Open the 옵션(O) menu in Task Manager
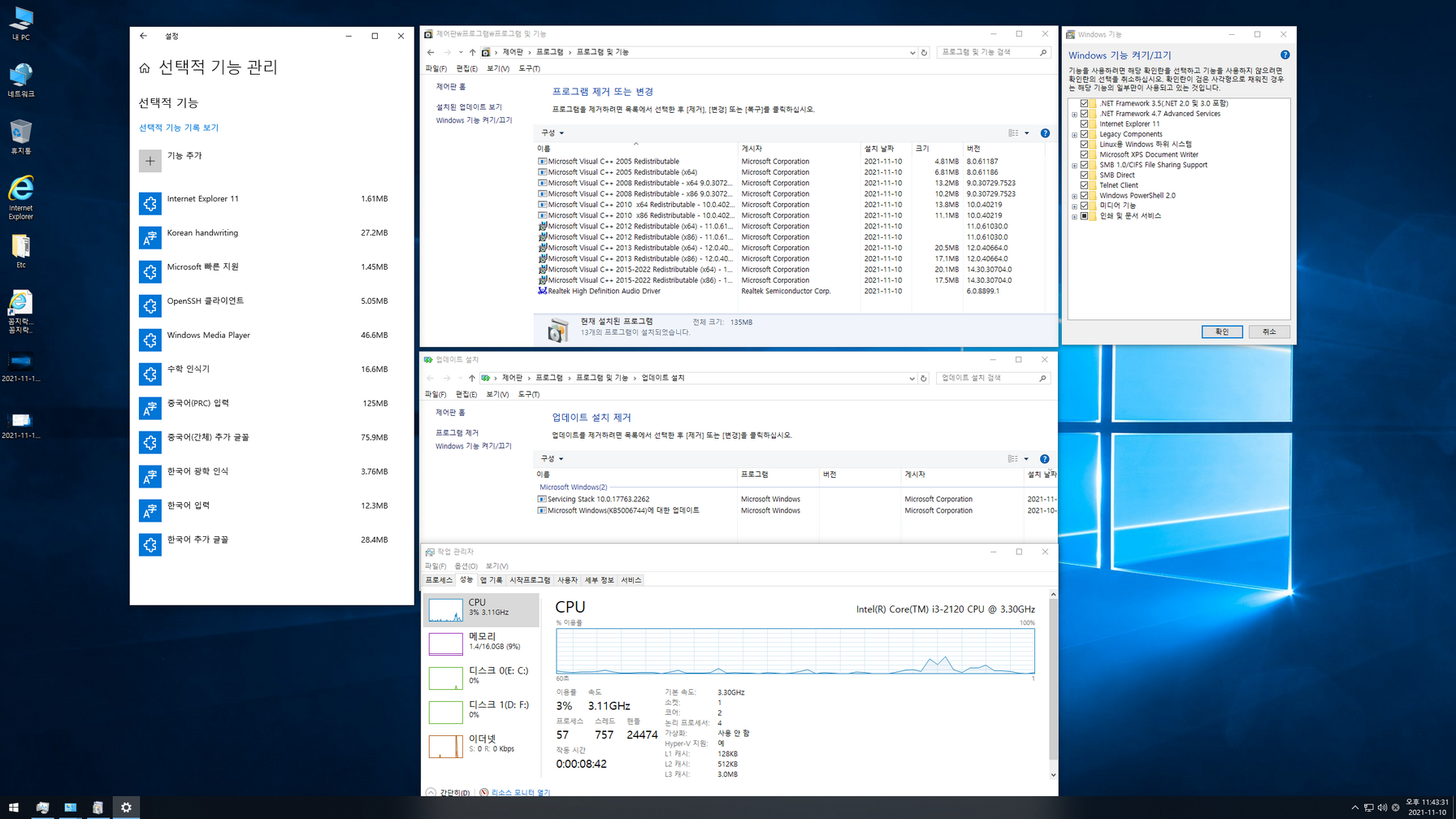The width and height of the screenshot is (1456, 819). [466, 566]
